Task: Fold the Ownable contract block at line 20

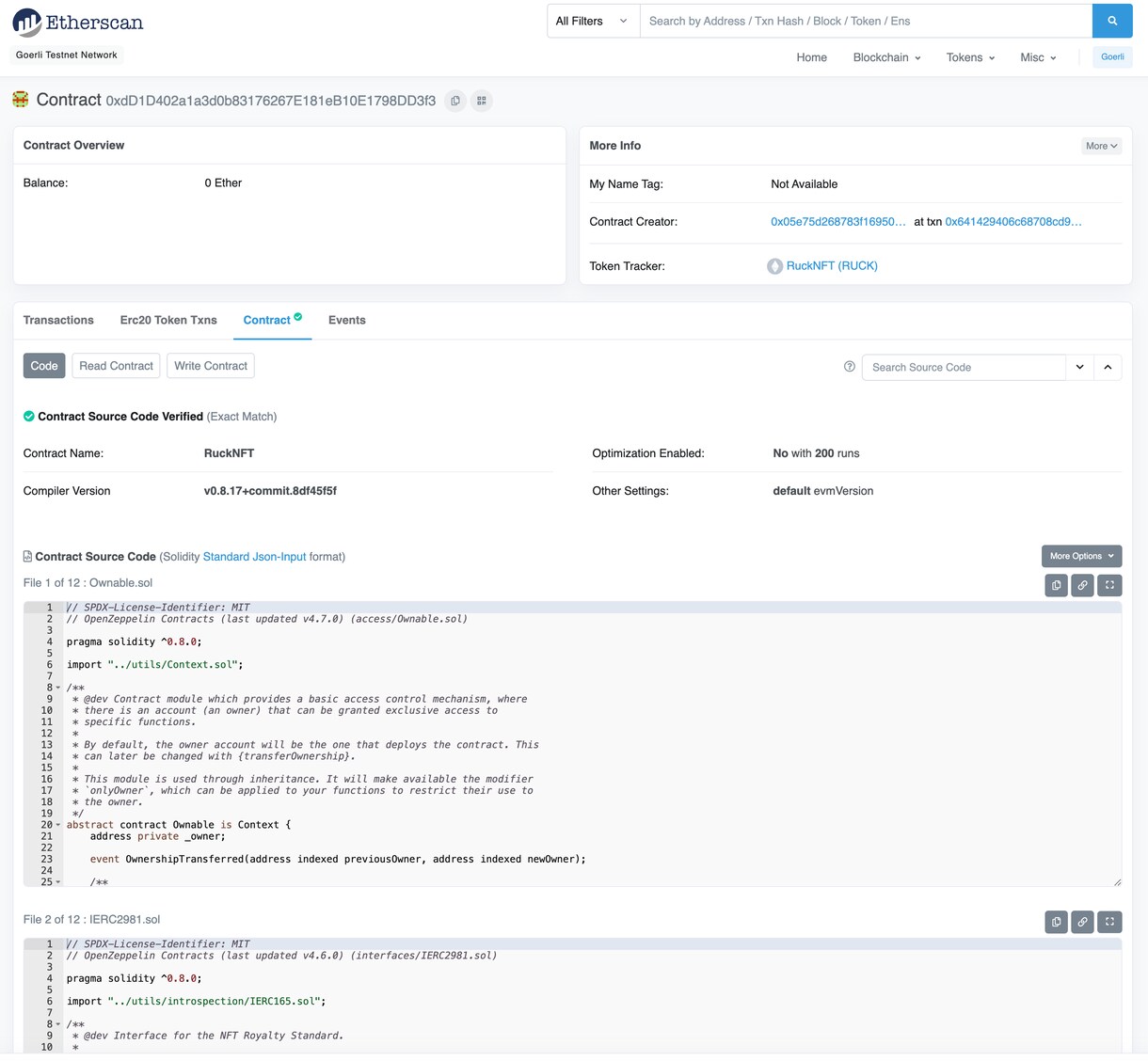Action: pos(58,825)
